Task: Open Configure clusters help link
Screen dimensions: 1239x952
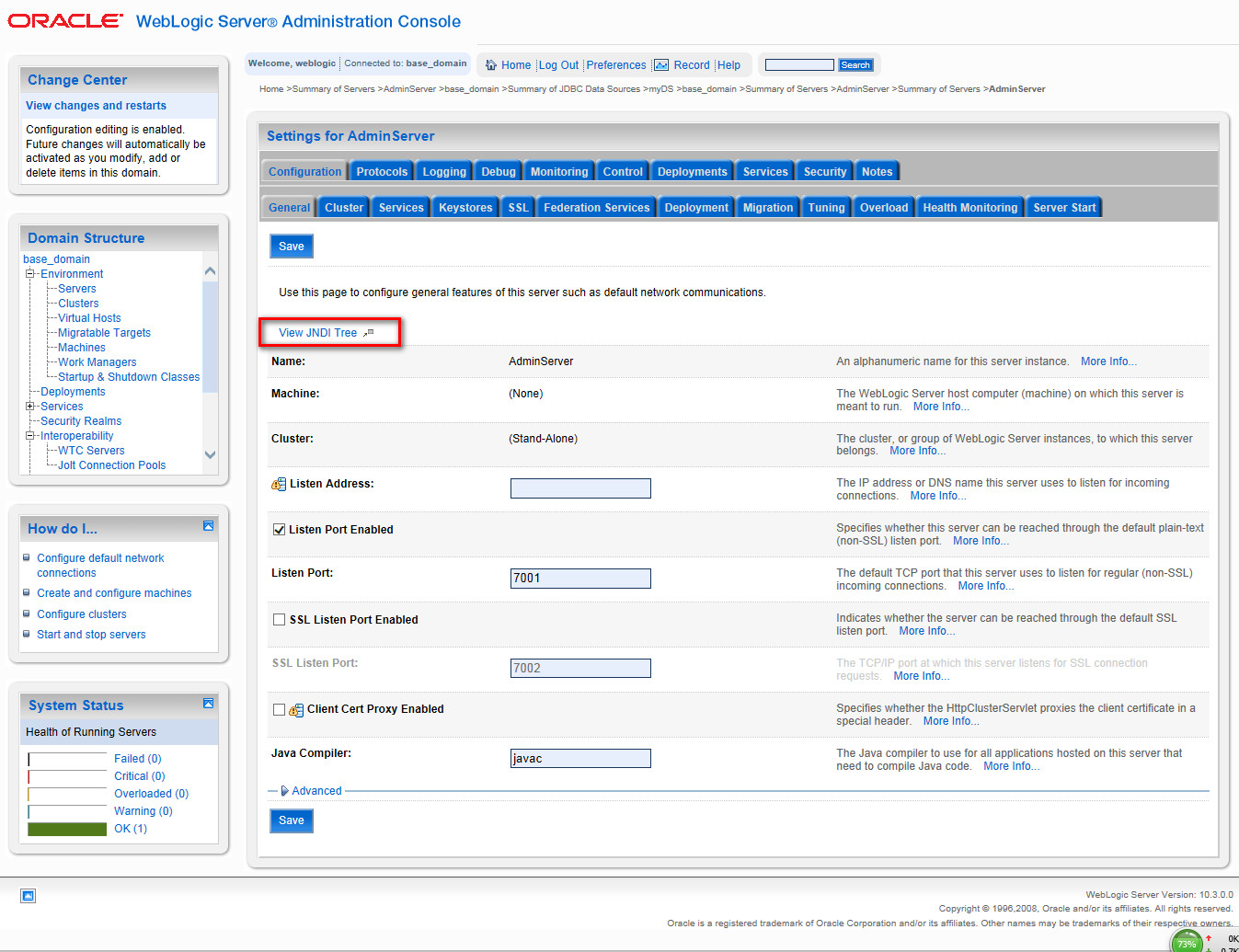Action: (82, 614)
